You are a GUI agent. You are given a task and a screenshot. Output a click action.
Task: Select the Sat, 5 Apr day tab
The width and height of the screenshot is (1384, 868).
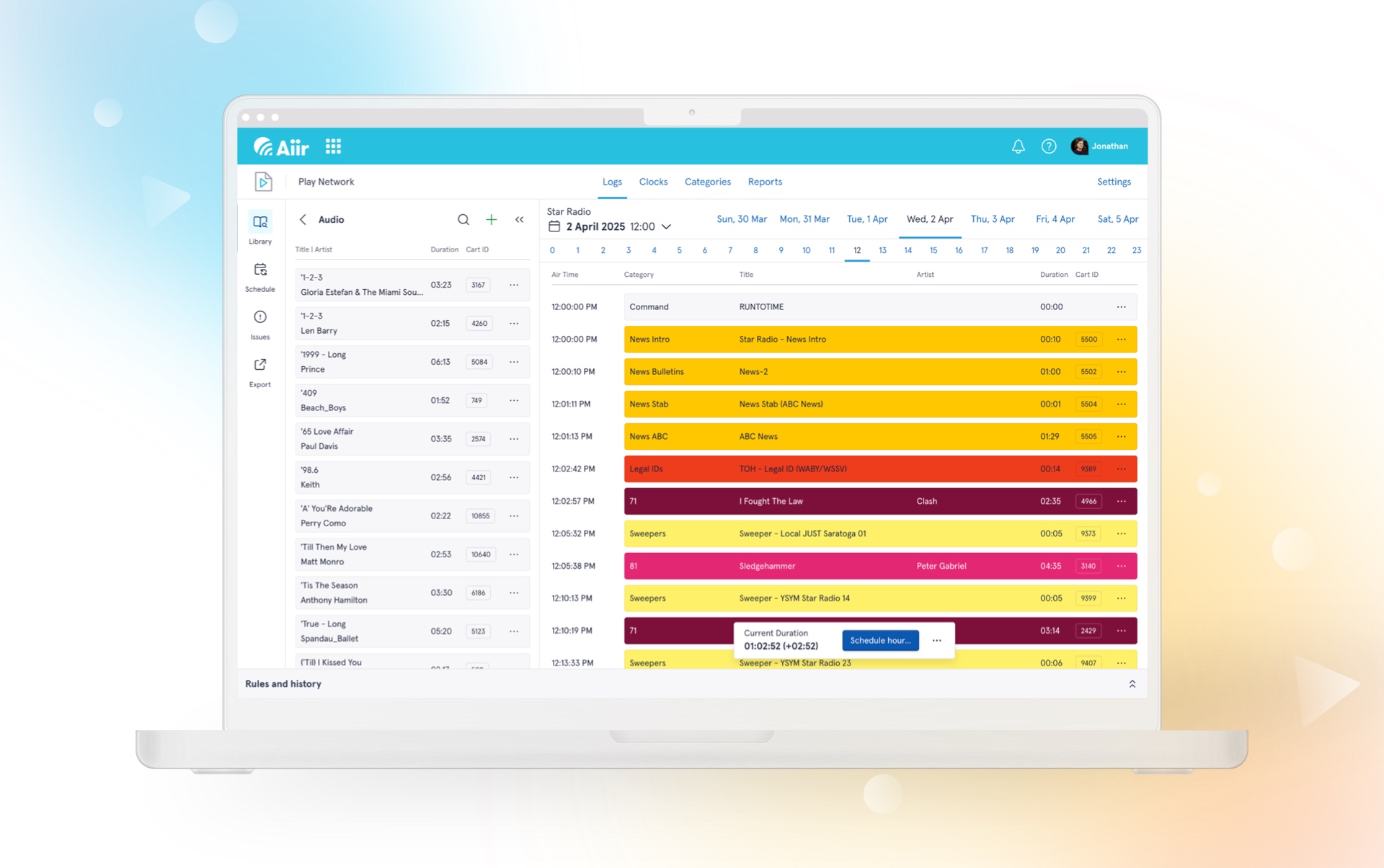(x=1118, y=219)
